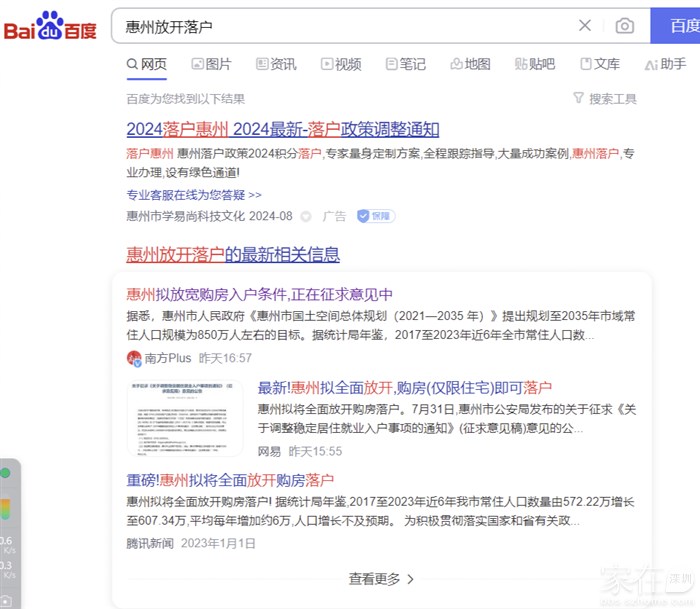Open the 文库 tab
The image size is (700, 609).
tap(600, 64)
